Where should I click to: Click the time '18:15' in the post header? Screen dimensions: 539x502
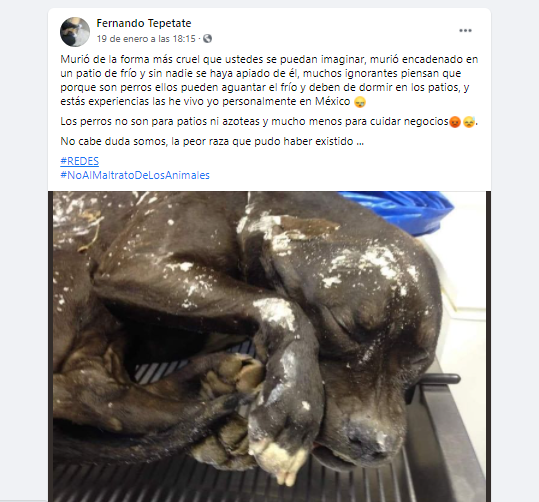pos(184,39)
